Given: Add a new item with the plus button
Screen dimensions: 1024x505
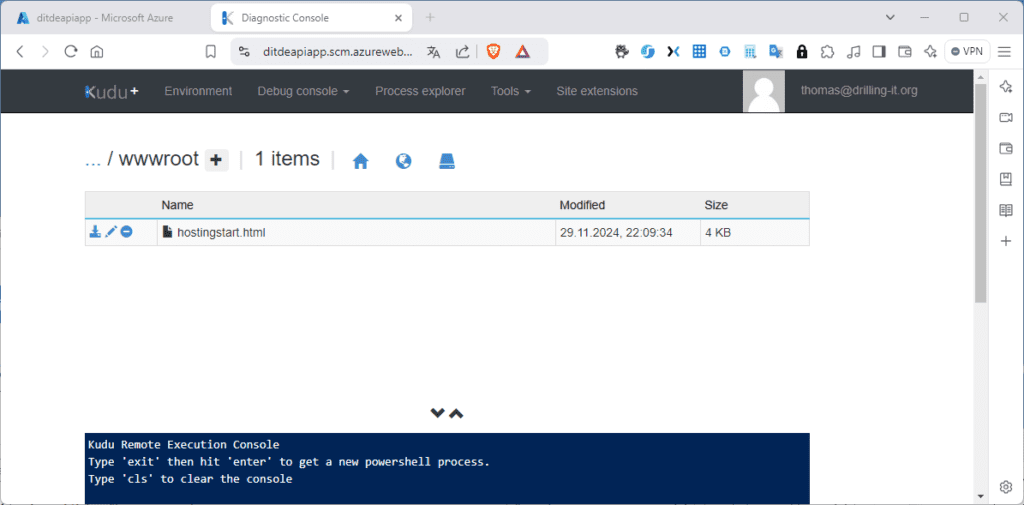Looking at the screenshot, I should tap(217, 160).
